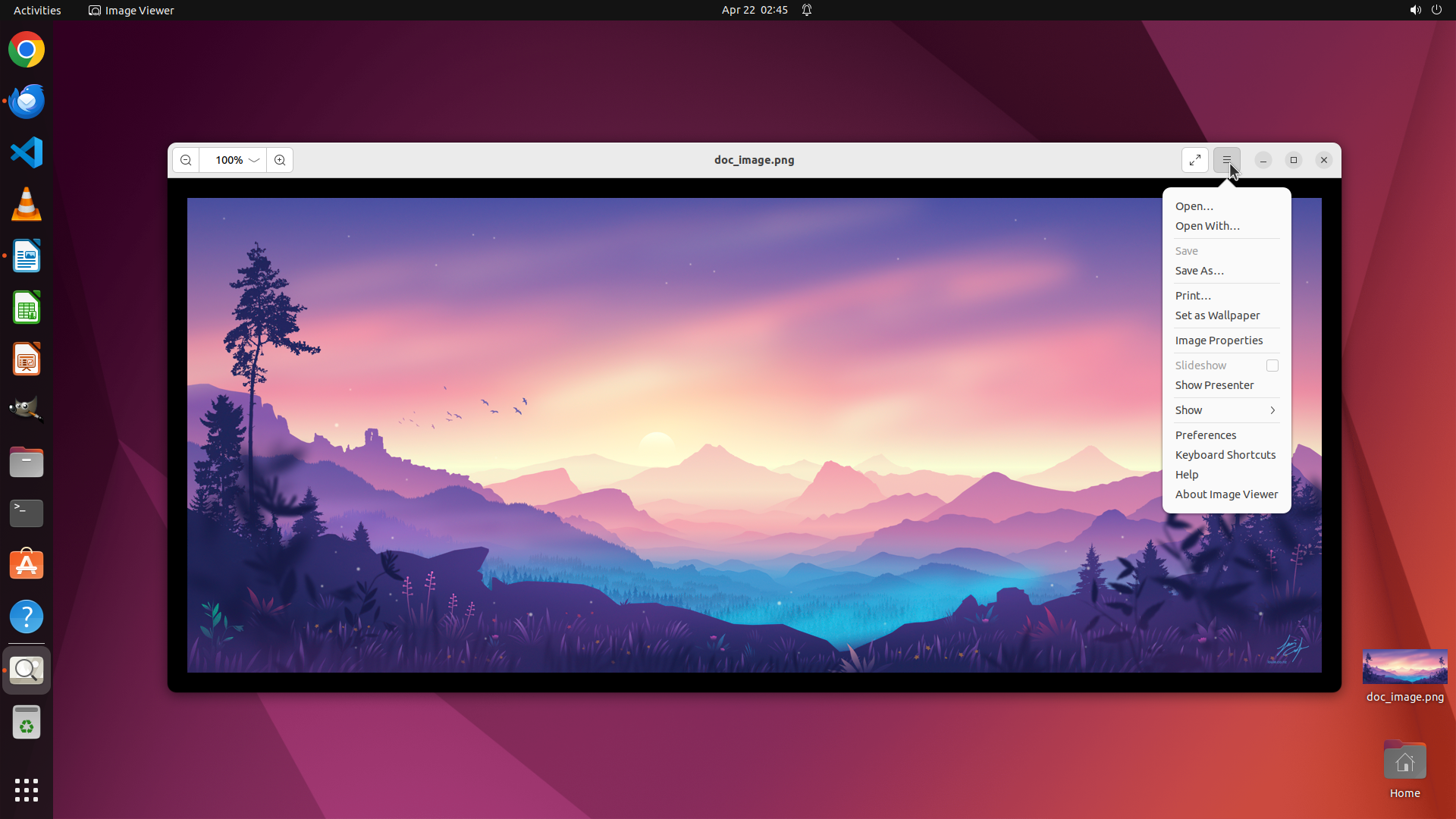Launch VLC media player from dock
The width and height of the screenshot is (1456, 819).
27,205
